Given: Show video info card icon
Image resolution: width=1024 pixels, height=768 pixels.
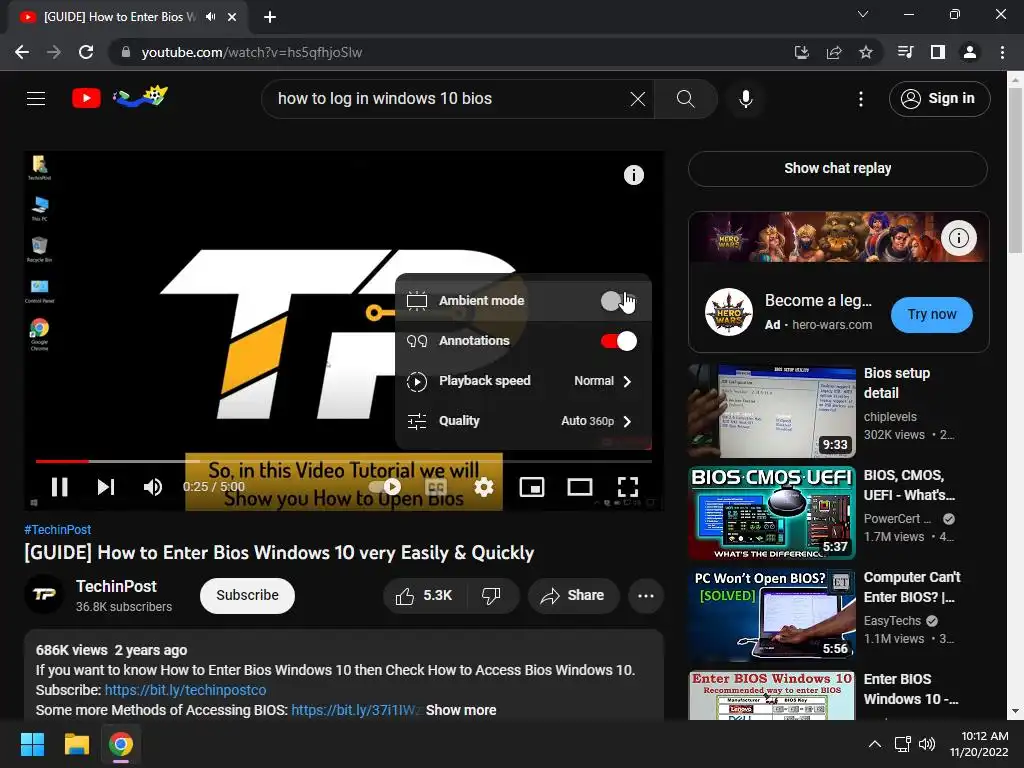Looking at the screenshot, I should coord(633,175).
